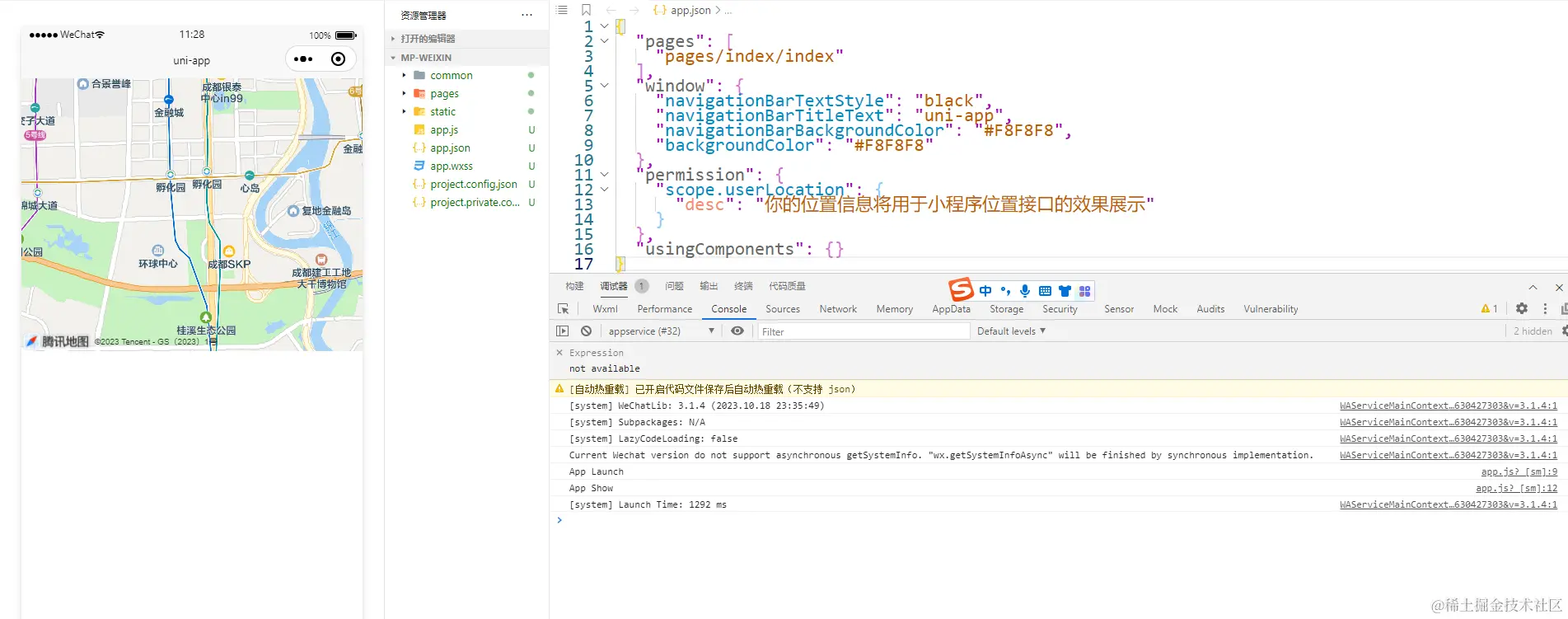Close the debugger panel with the X
Image resolution: width=1568 pixels, height=619 pixels.
(x=1559, y=287)
